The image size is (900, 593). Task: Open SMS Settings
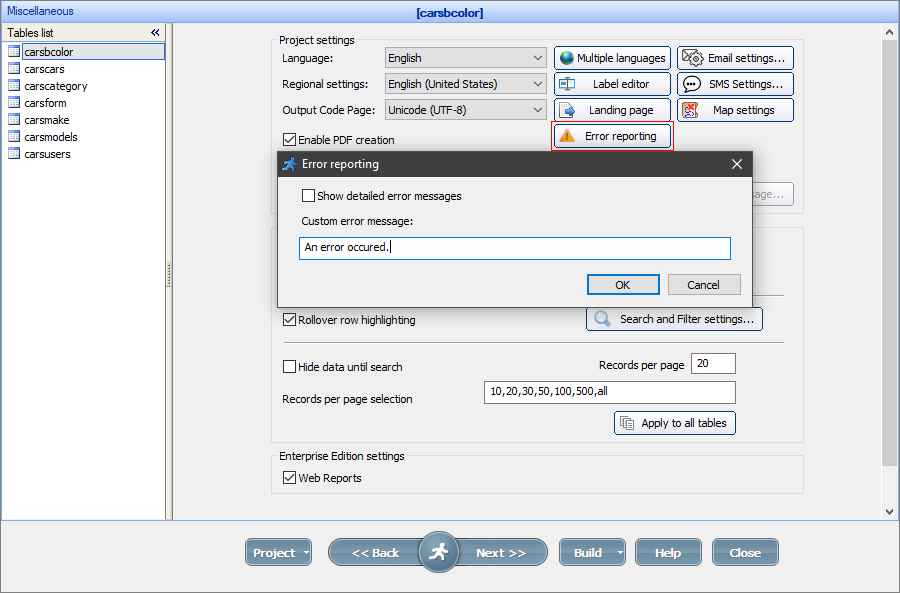click(735, 83)
